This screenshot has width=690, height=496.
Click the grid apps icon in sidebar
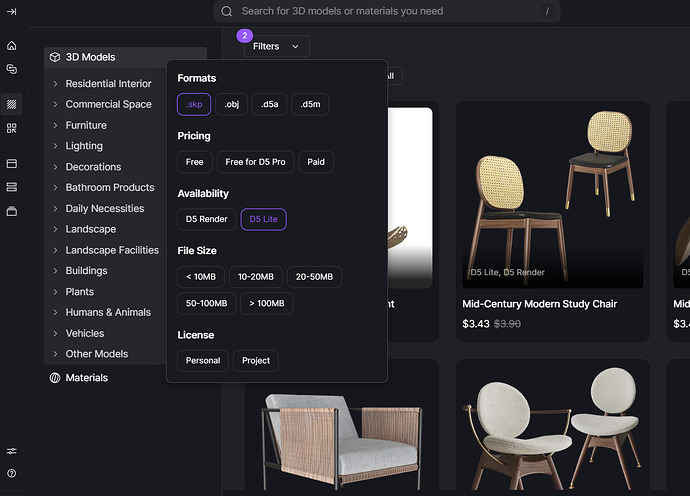pos(12,128)
